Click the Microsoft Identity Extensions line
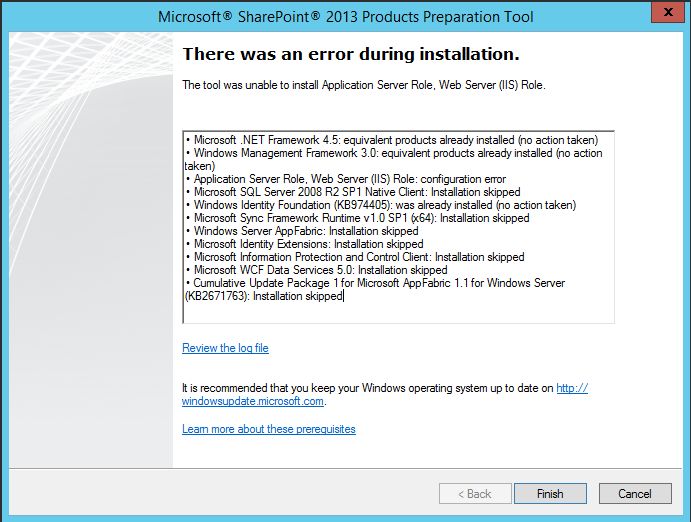 (x=305, y=244)
